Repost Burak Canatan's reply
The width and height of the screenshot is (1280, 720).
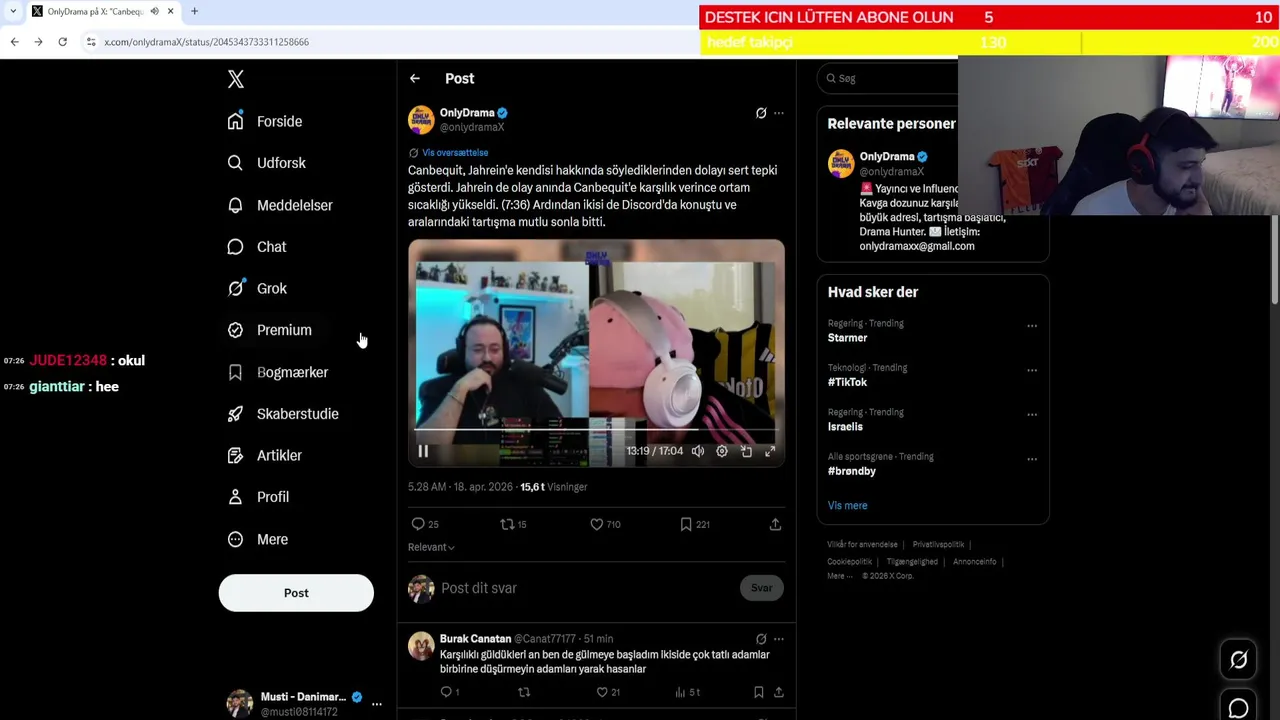[x=524, y=692]
